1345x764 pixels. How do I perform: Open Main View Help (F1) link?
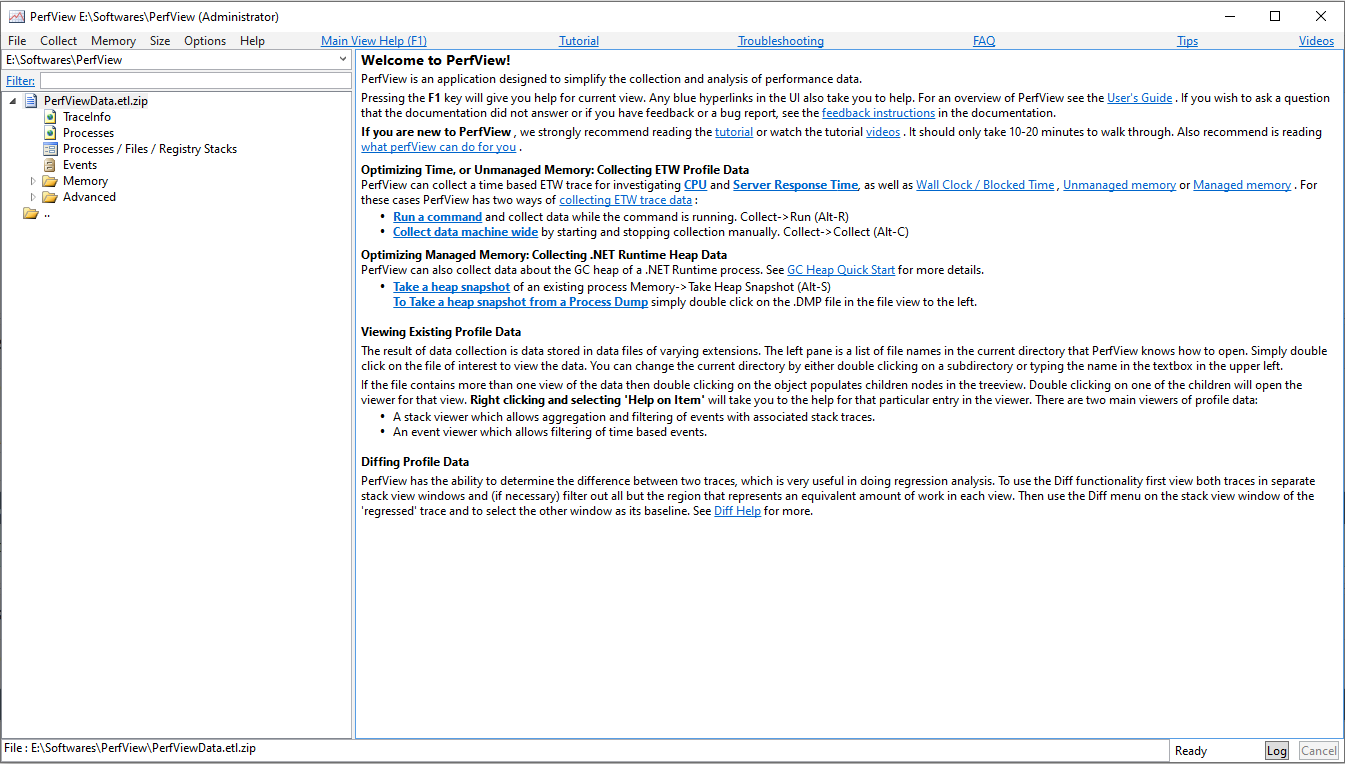pyautogui.click(x=374, y=41)
